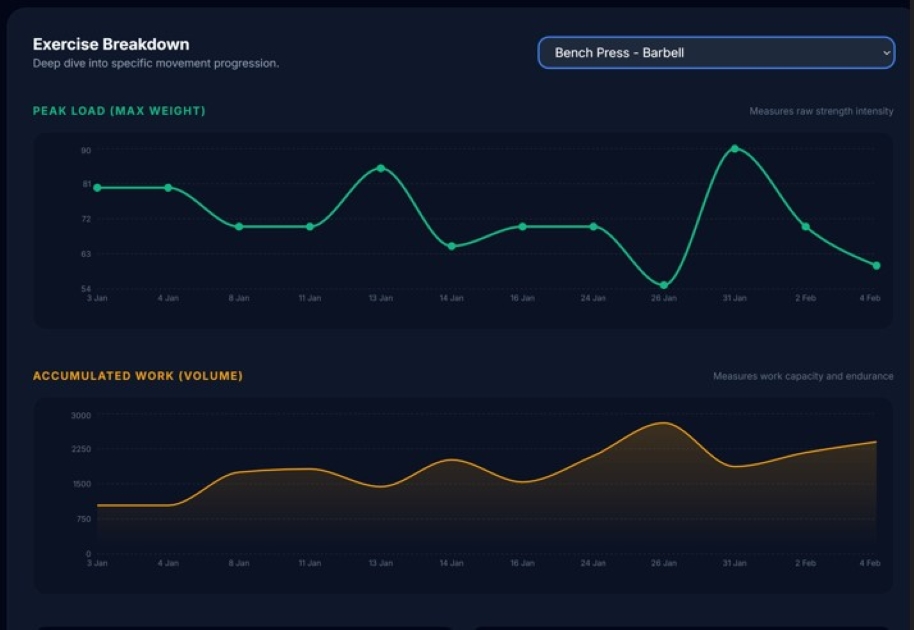The image size is (914, 630).
Task: Click the "Measures work capacity and endurance" caption
Action: [x=803, y=377]
